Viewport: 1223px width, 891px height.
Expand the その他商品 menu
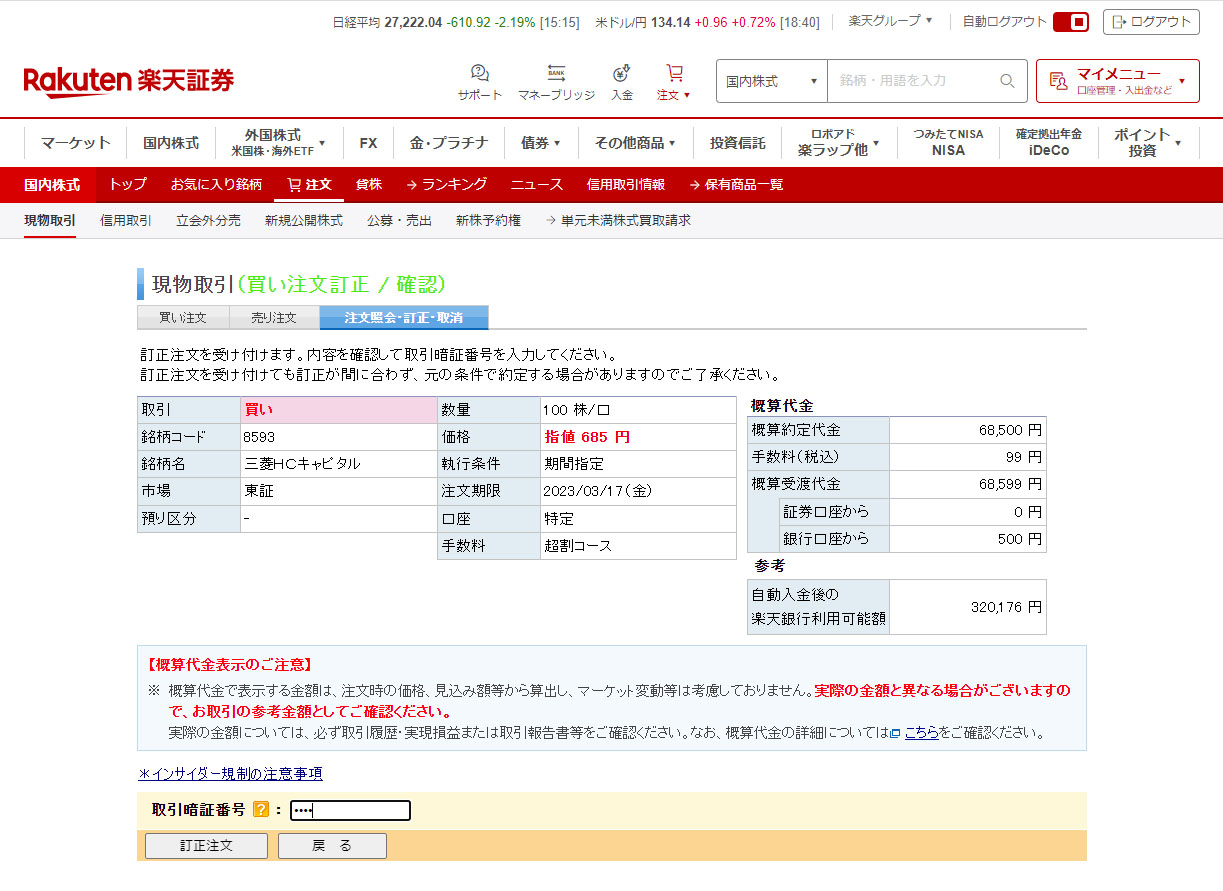click(x=635, y=143)
